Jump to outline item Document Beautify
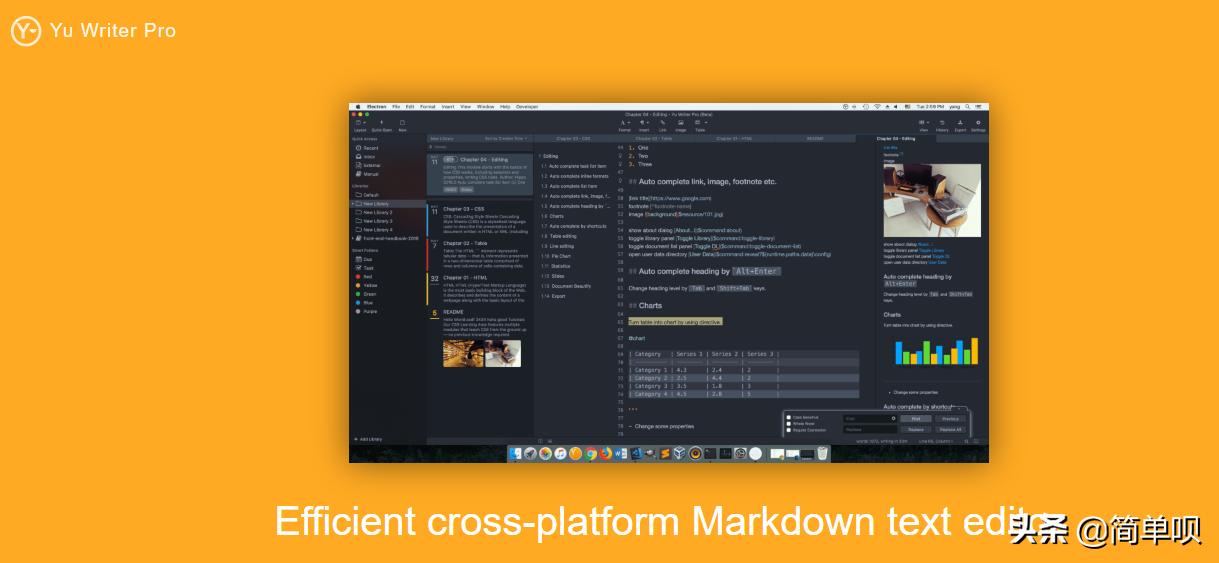The width and height of the screenshot is (1219, 563). coord(566,286)
